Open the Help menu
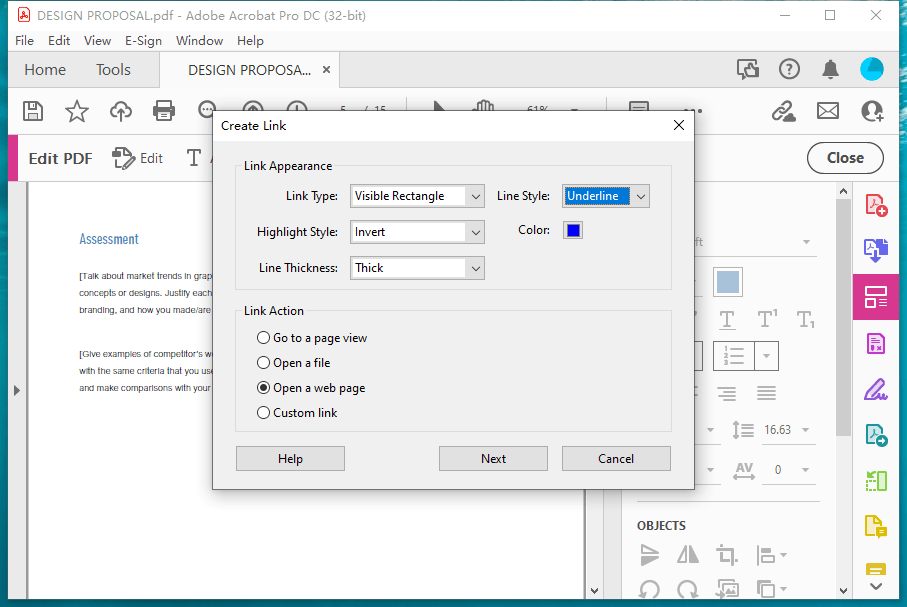This screenshot has width=907, height=607. point(250,41)
